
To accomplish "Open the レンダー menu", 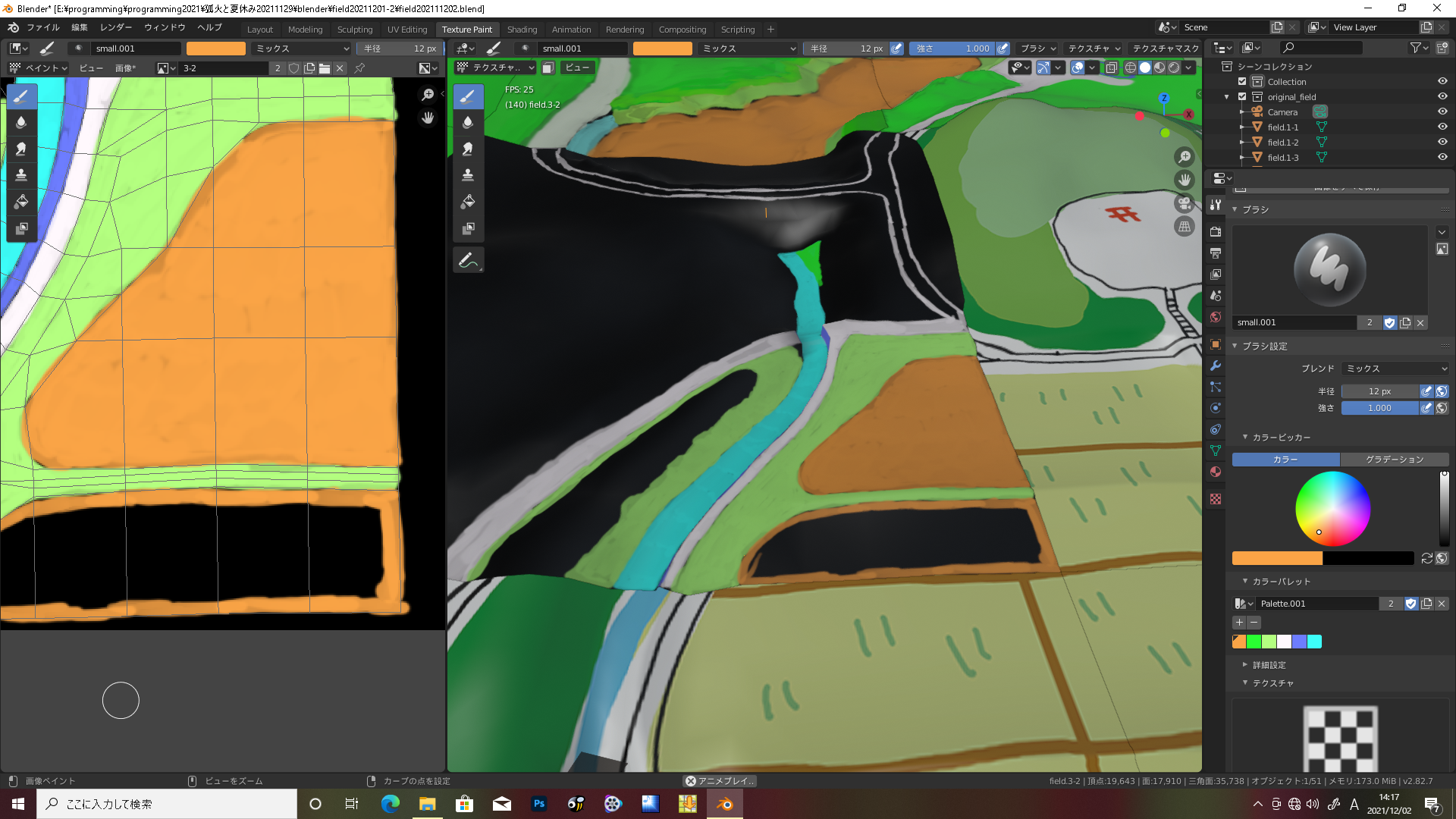I will [116, 27].
